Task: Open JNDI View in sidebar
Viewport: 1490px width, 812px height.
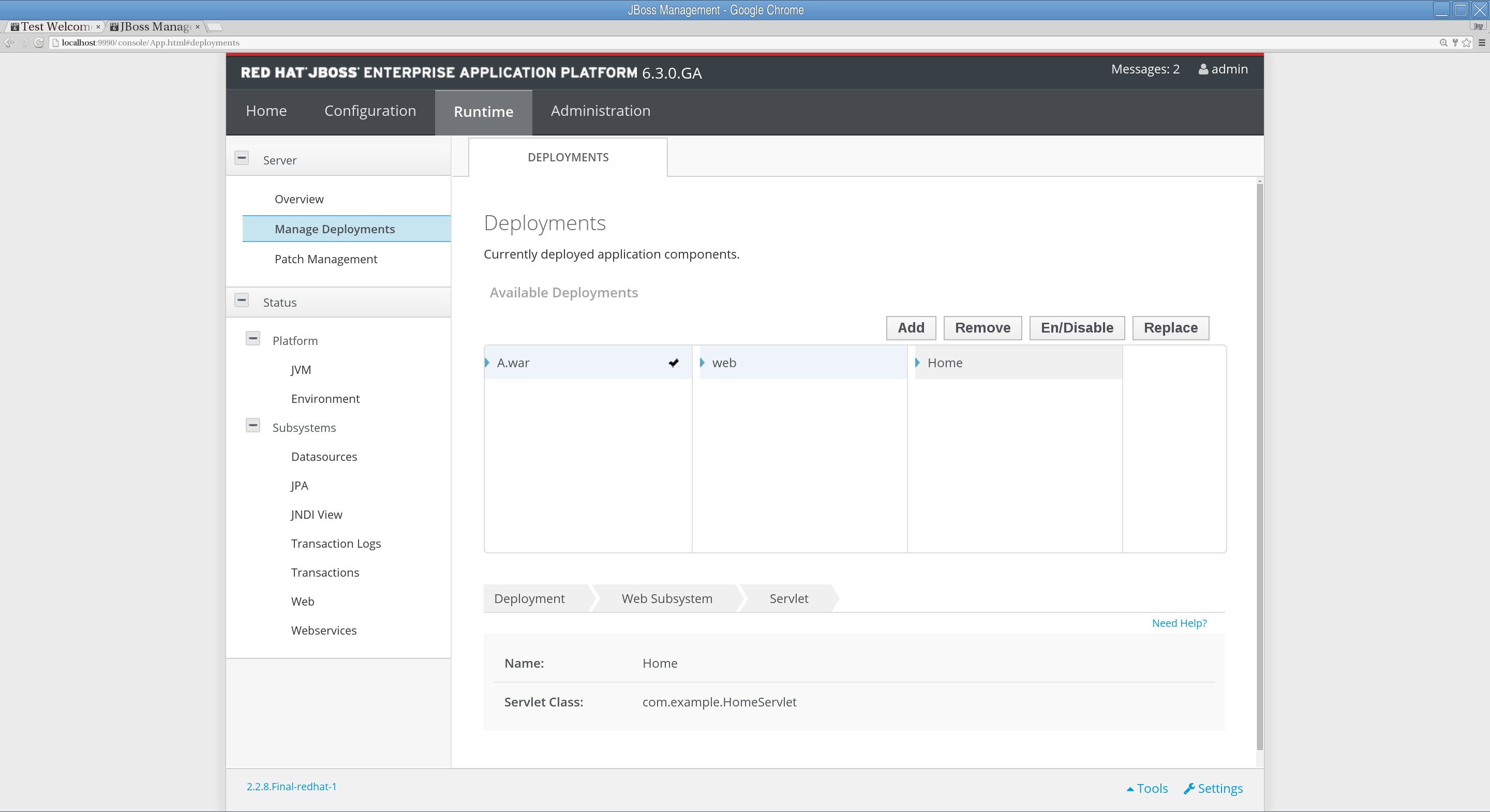Action: [x=317, y=514]
